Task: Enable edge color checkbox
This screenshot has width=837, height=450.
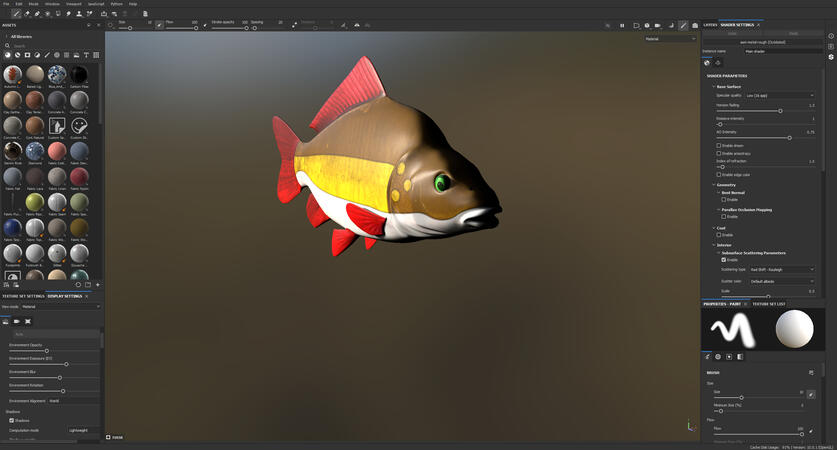Action: click(719, 175)
